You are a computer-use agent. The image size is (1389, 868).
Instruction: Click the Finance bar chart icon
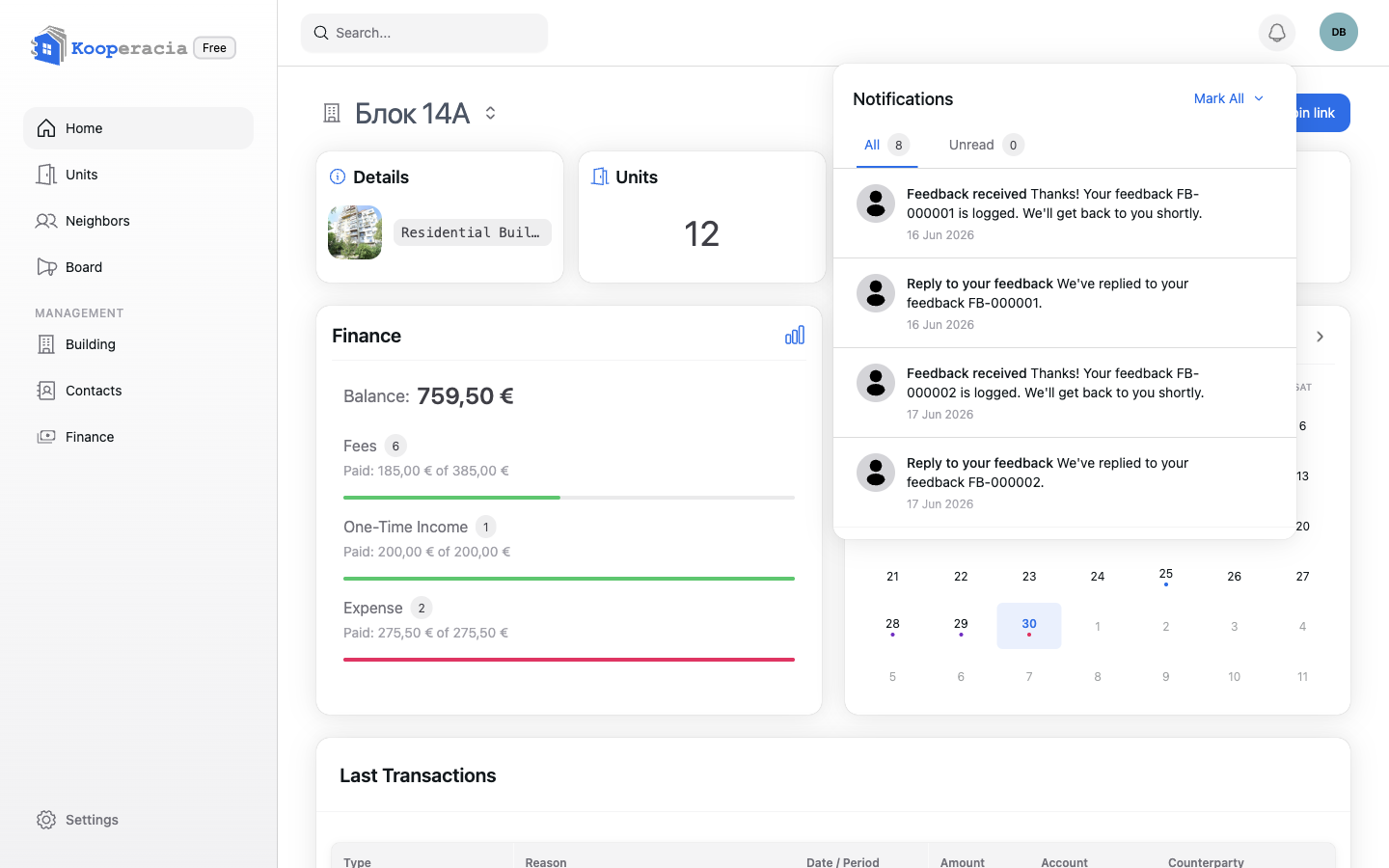pyautogui.click(x=795, y=335)
